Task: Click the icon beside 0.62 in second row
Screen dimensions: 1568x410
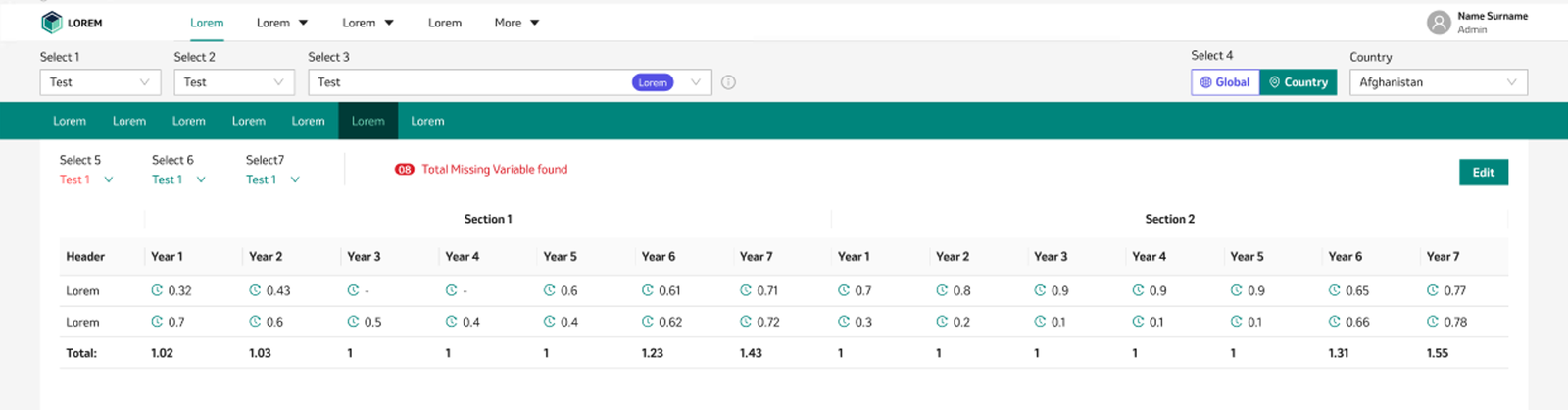Action: point(648,322)
